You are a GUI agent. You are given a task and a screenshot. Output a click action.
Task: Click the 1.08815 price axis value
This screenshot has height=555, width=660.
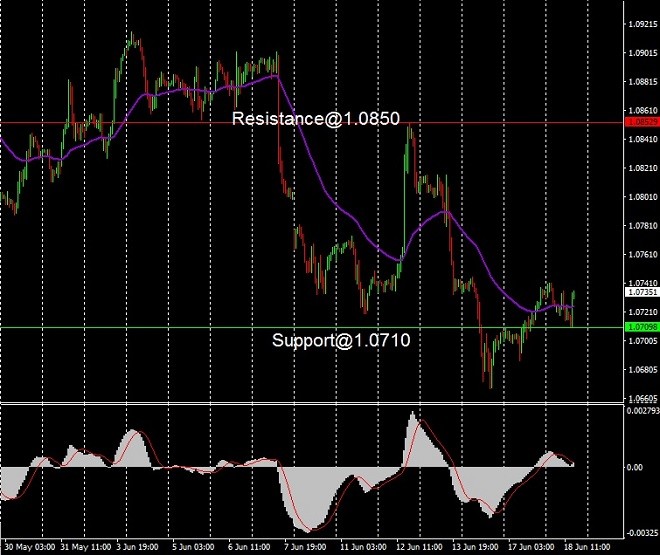[643, 82]
